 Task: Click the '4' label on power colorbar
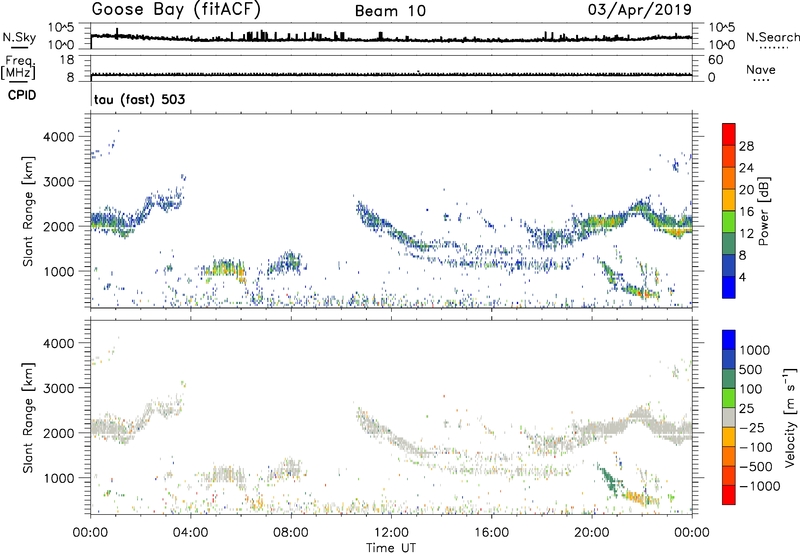(742, 277)
